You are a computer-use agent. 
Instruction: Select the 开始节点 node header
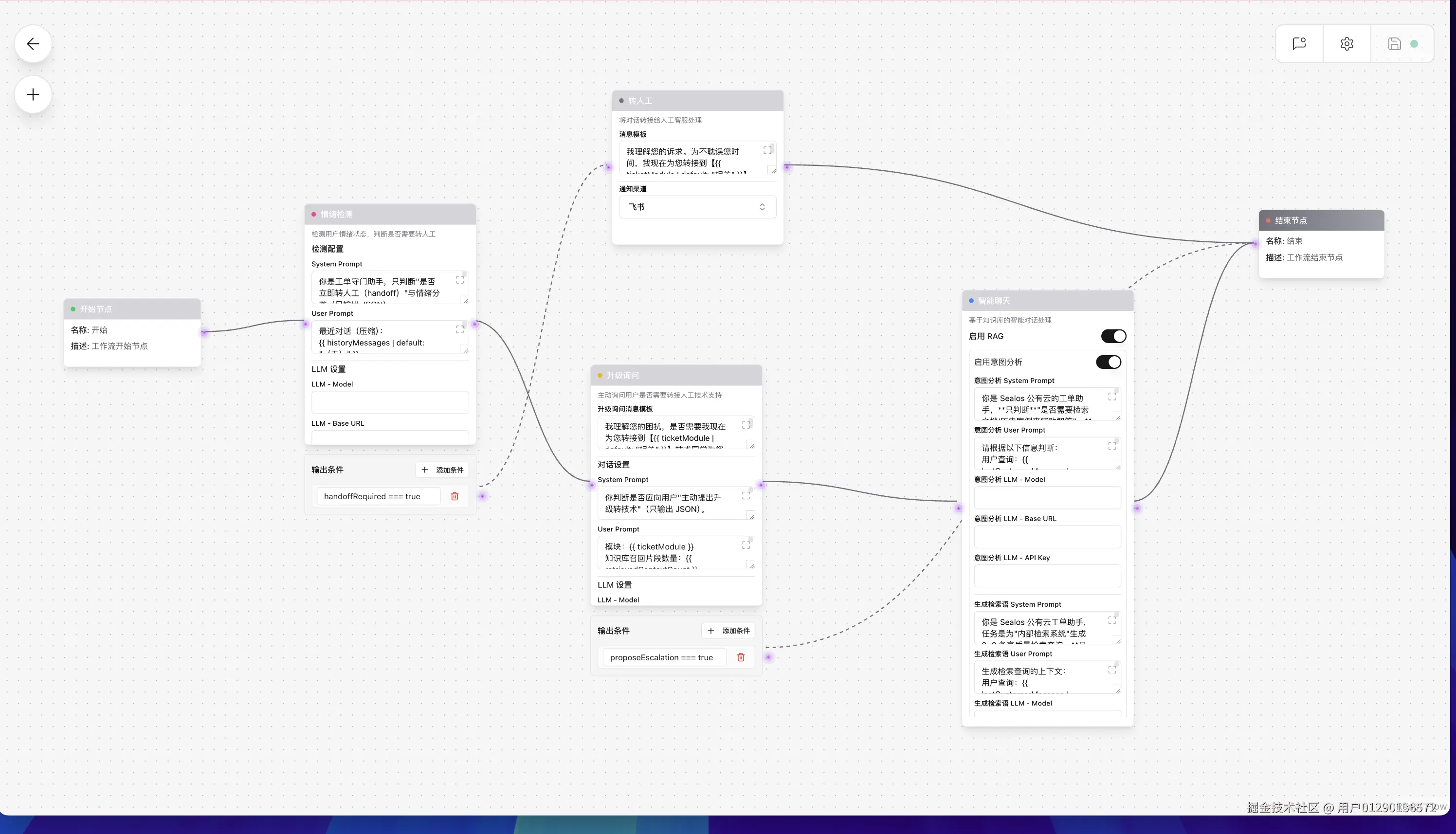132,309
